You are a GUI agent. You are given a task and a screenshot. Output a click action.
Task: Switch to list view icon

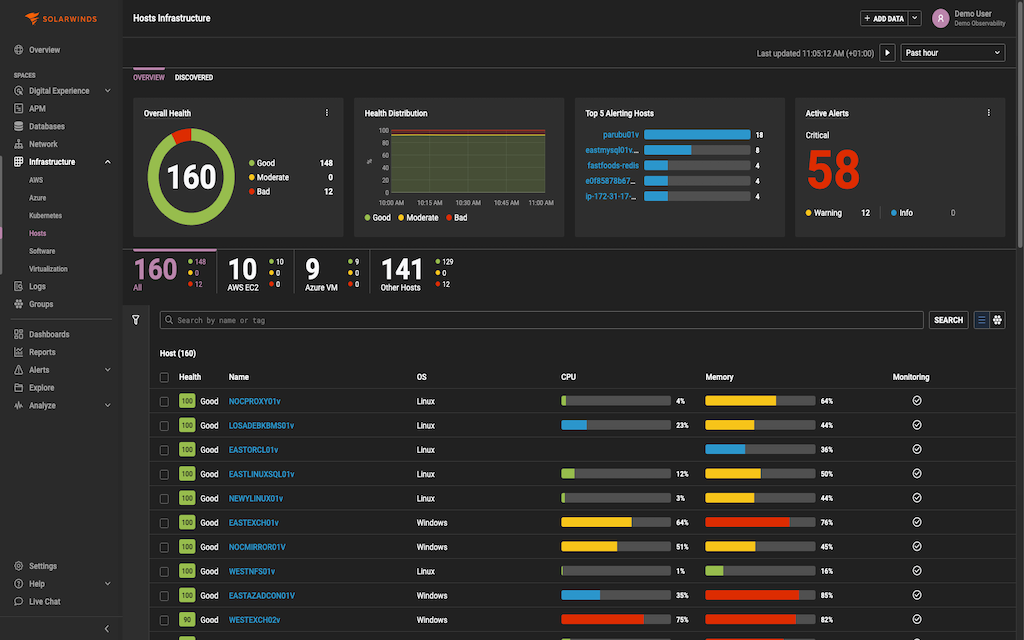click(x=981, y=320)
